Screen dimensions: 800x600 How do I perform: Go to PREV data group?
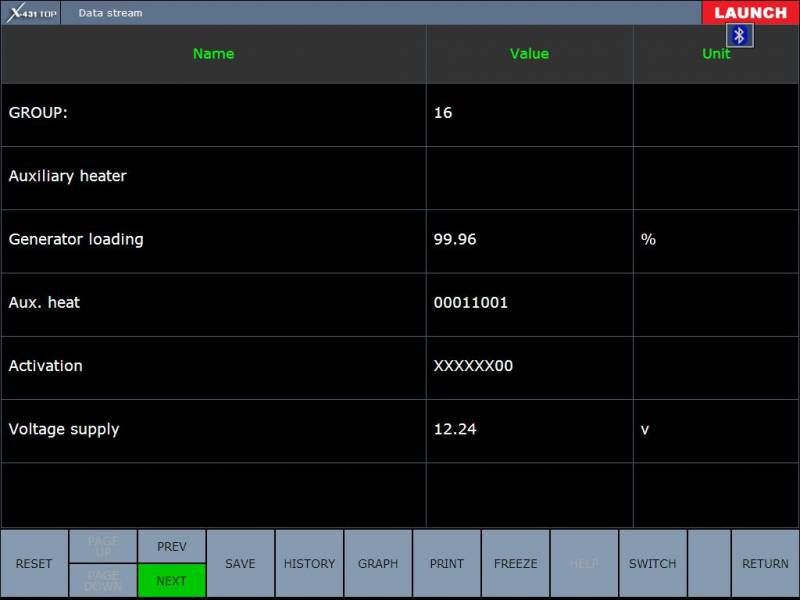(171, 546)
